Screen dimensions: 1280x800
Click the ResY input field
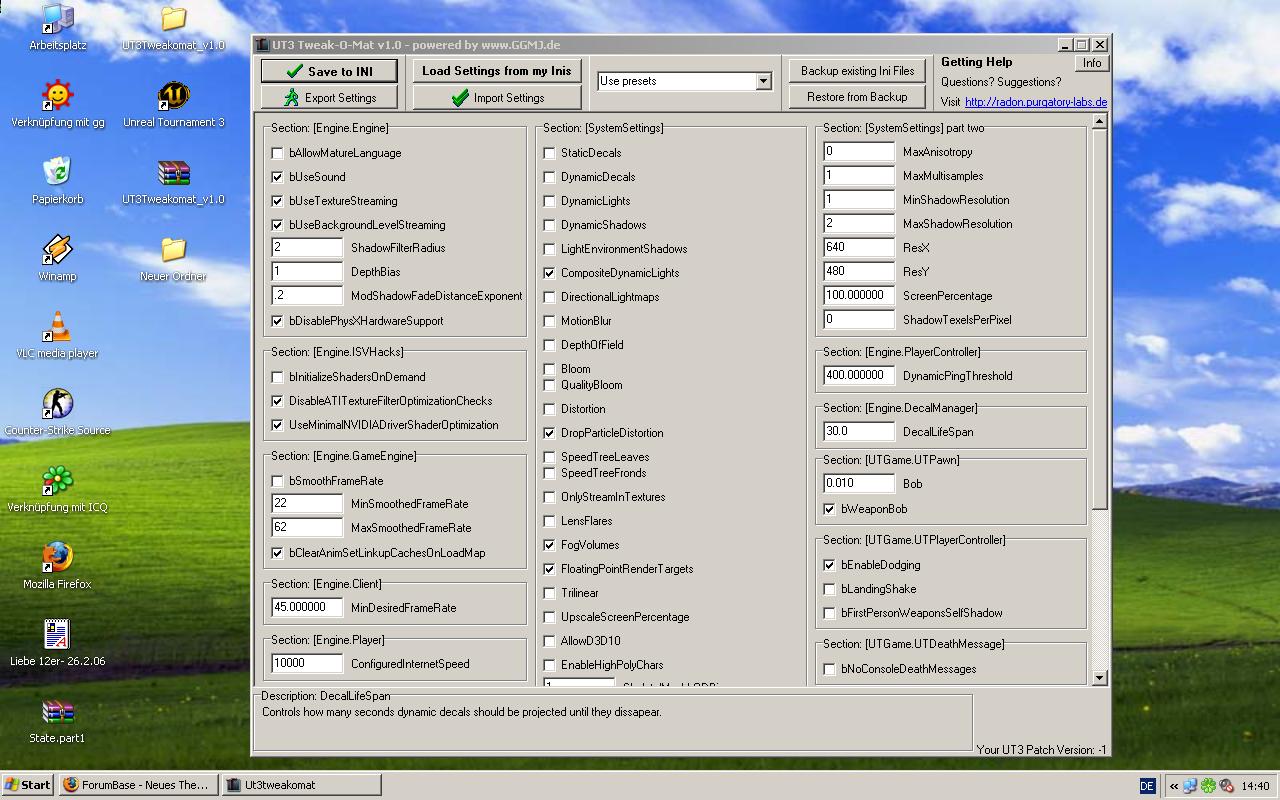[859, 271]
